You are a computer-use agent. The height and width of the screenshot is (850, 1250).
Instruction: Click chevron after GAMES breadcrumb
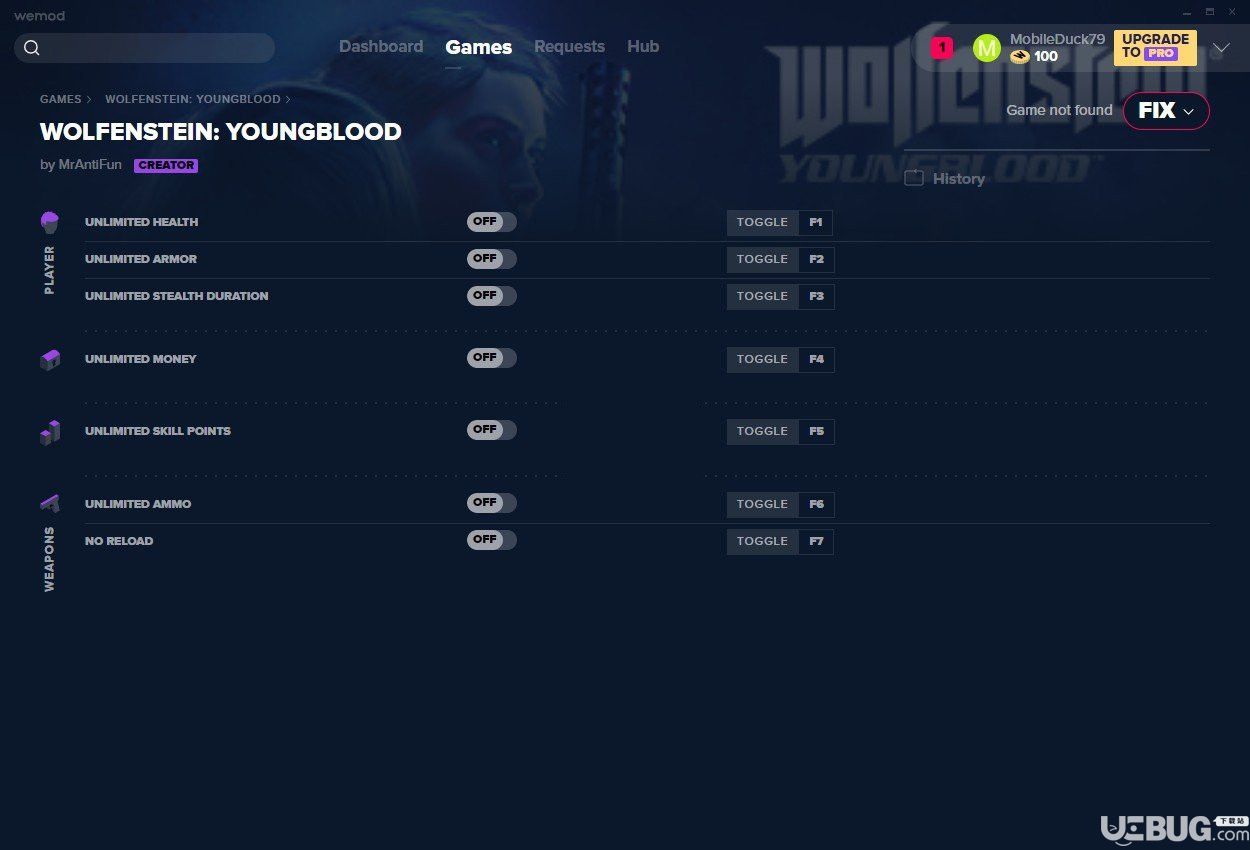pos(89,100)
